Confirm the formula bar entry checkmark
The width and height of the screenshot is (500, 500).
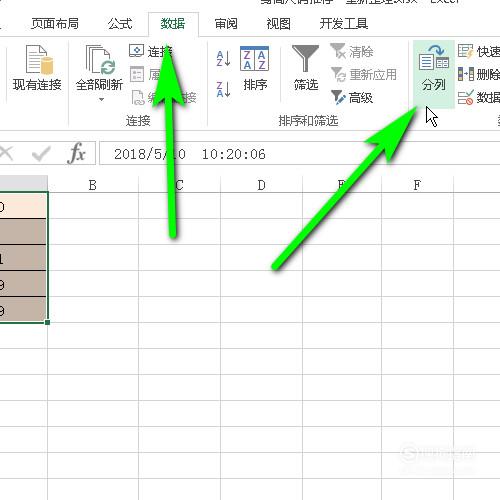(x=41, y=154)
